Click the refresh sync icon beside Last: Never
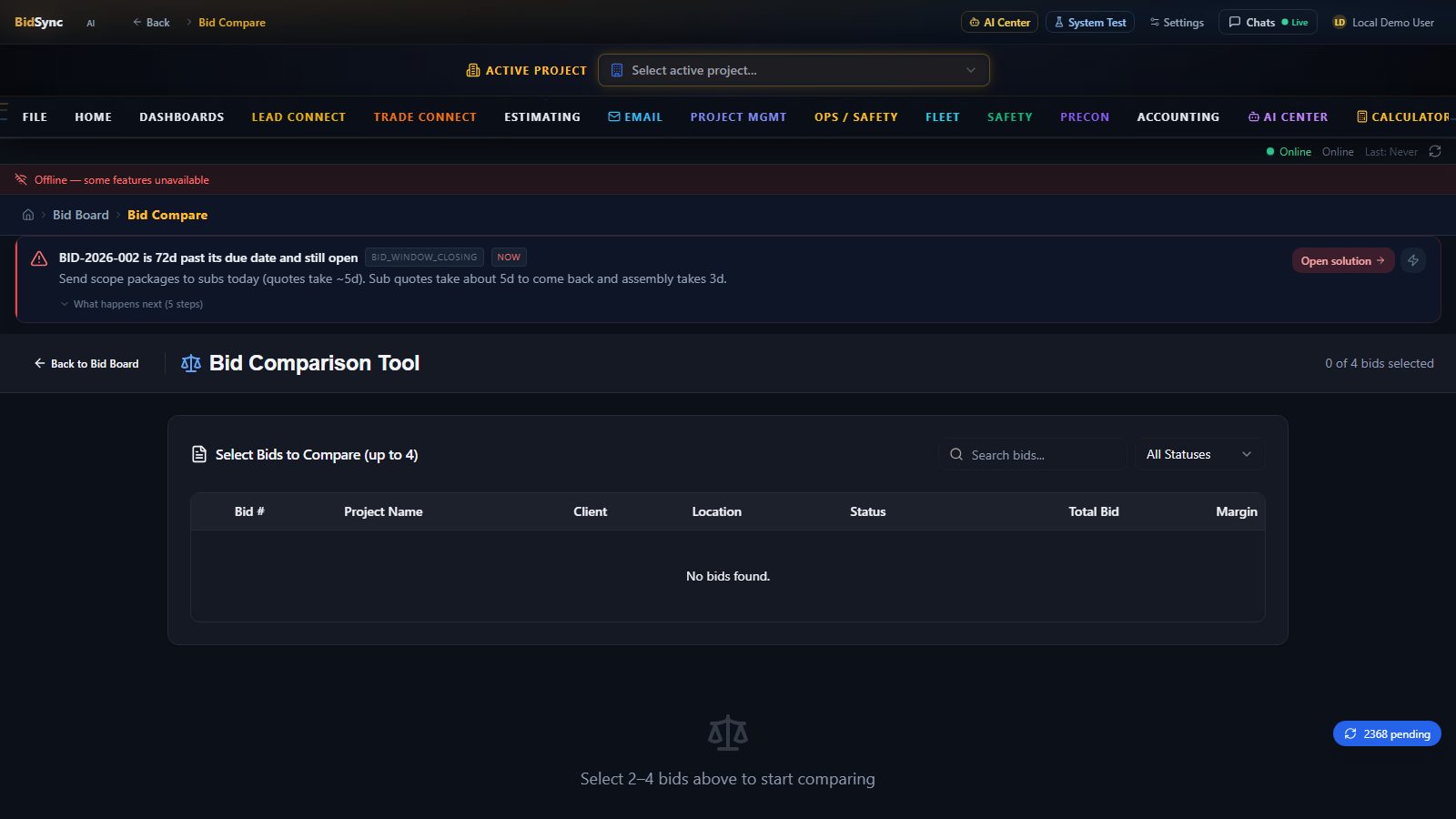This screenshot has height=819, width=1456. click(x=1435, y=151)
